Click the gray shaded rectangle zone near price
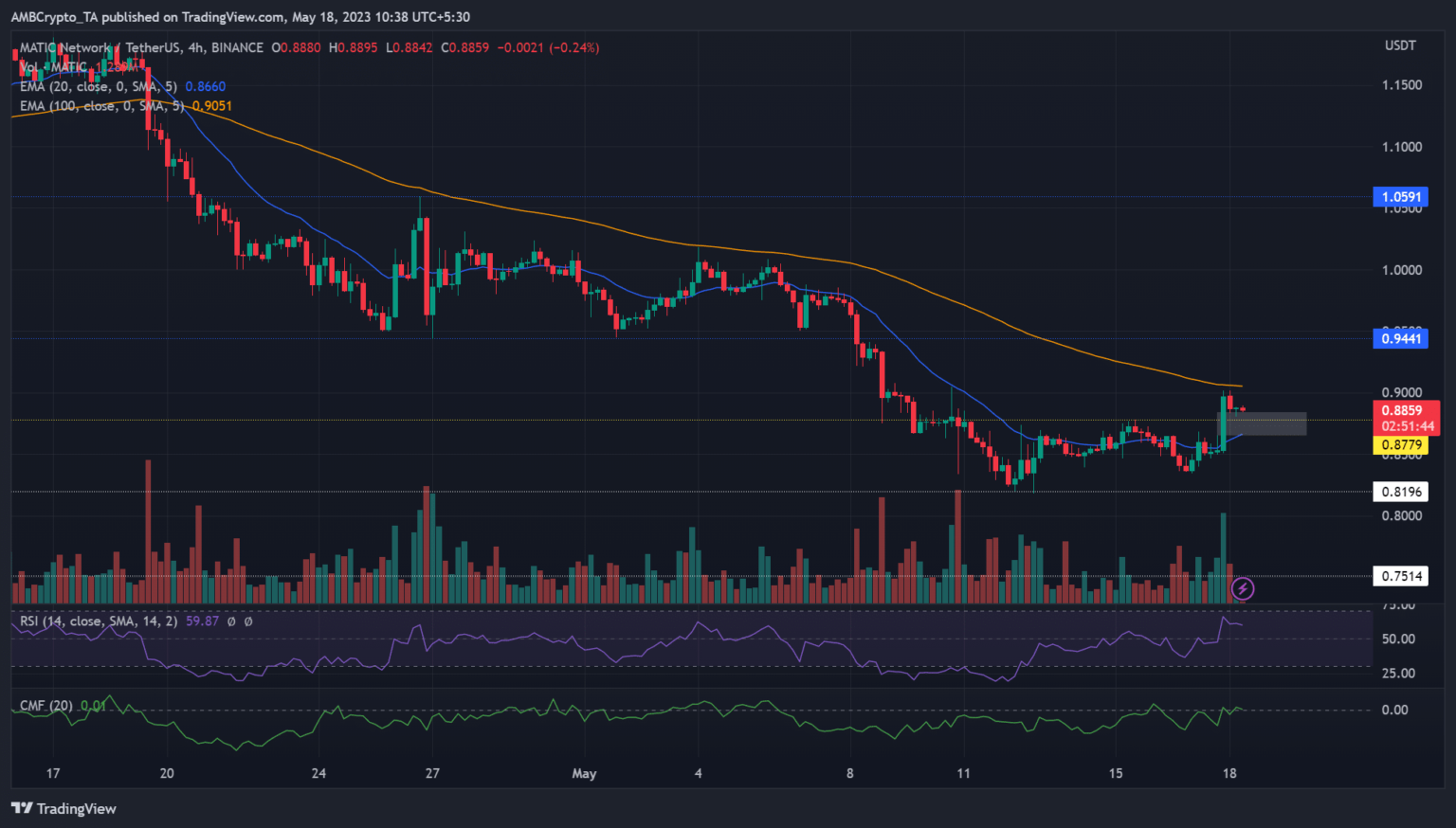This screenshot has width=1456, height=828. coord(1262,423)
